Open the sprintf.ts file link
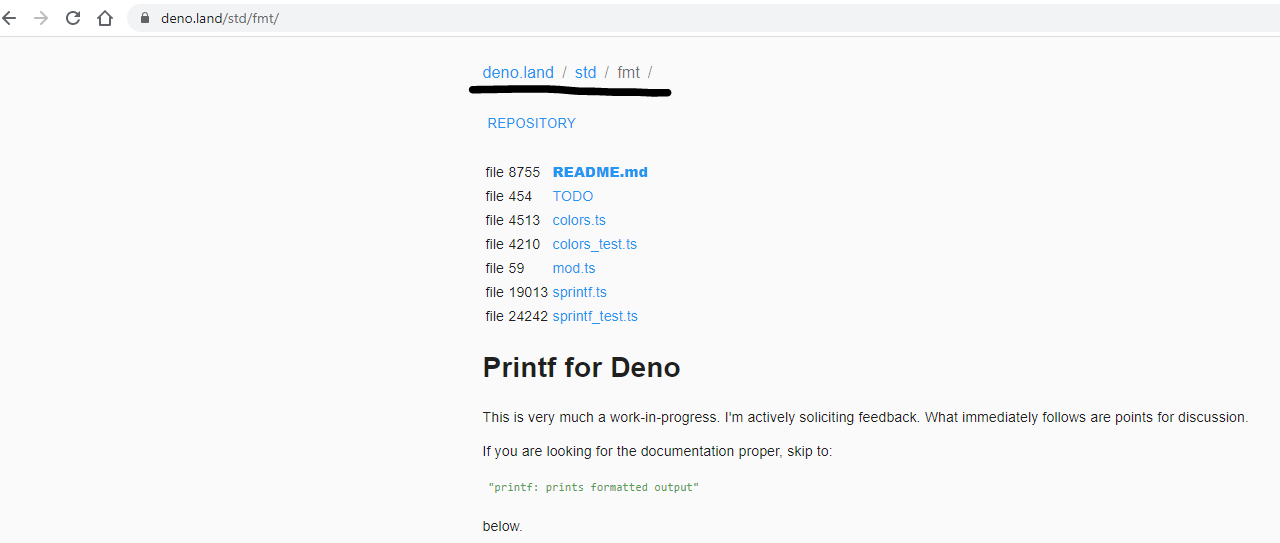This screenshot has height=543, width=1280. (x=580, y=292)
